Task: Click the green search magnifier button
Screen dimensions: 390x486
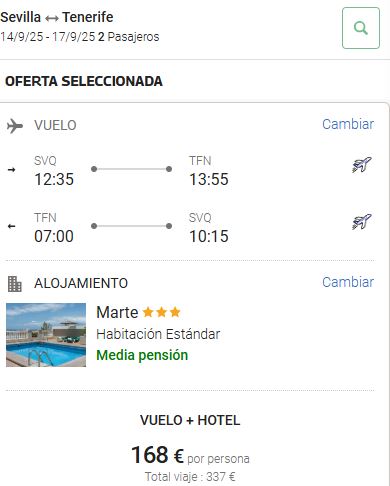Action: [x=361, y=28]
